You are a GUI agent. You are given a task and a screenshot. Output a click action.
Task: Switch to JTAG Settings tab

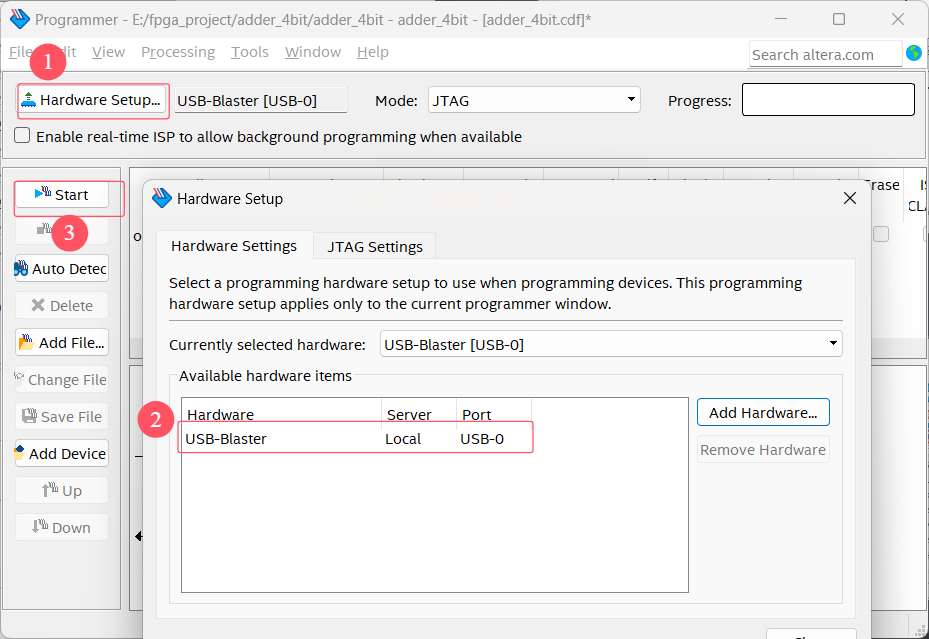pyautogui.click(x=375, y=246)
